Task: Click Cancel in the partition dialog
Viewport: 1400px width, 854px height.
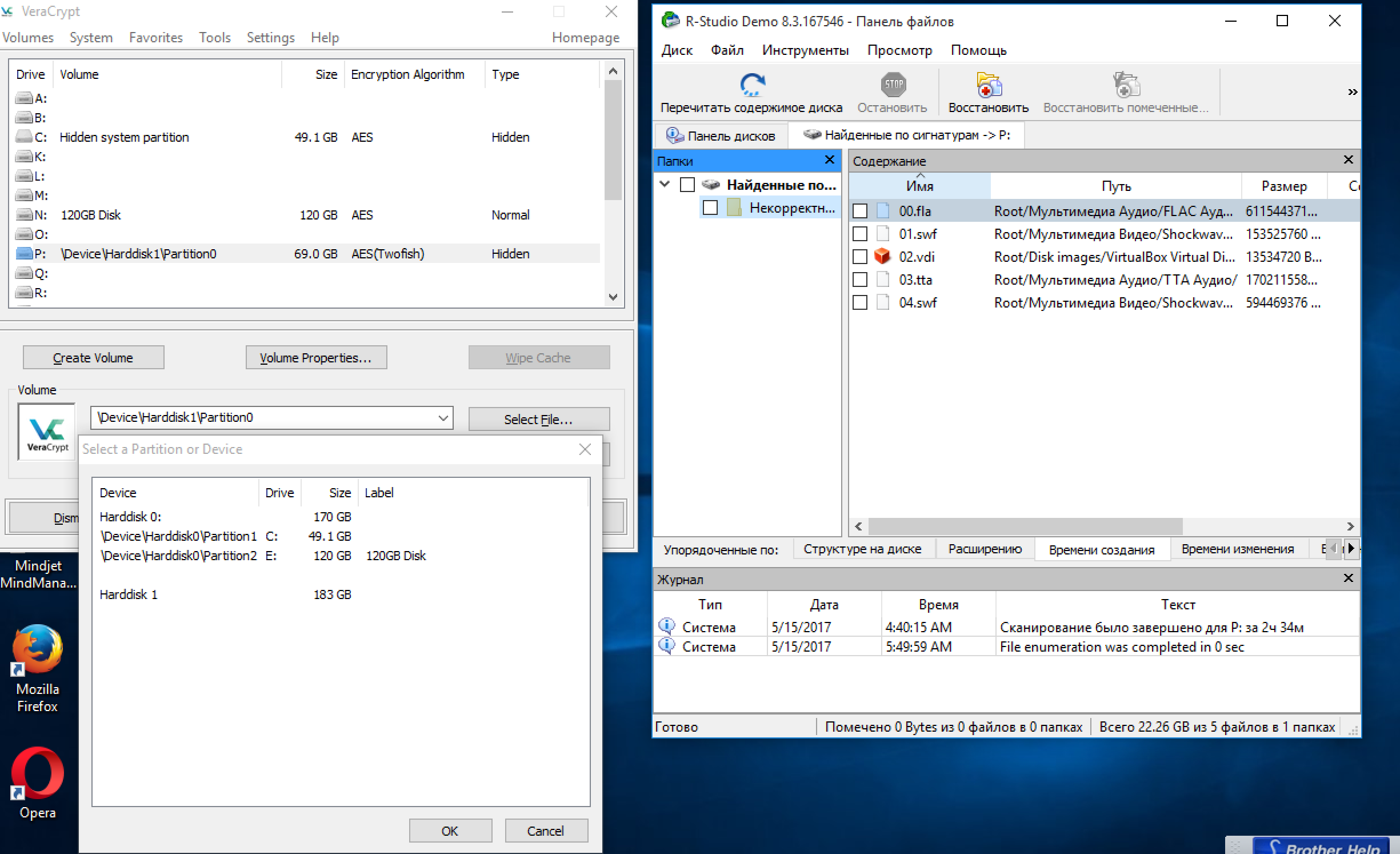Action: (546, 831)
